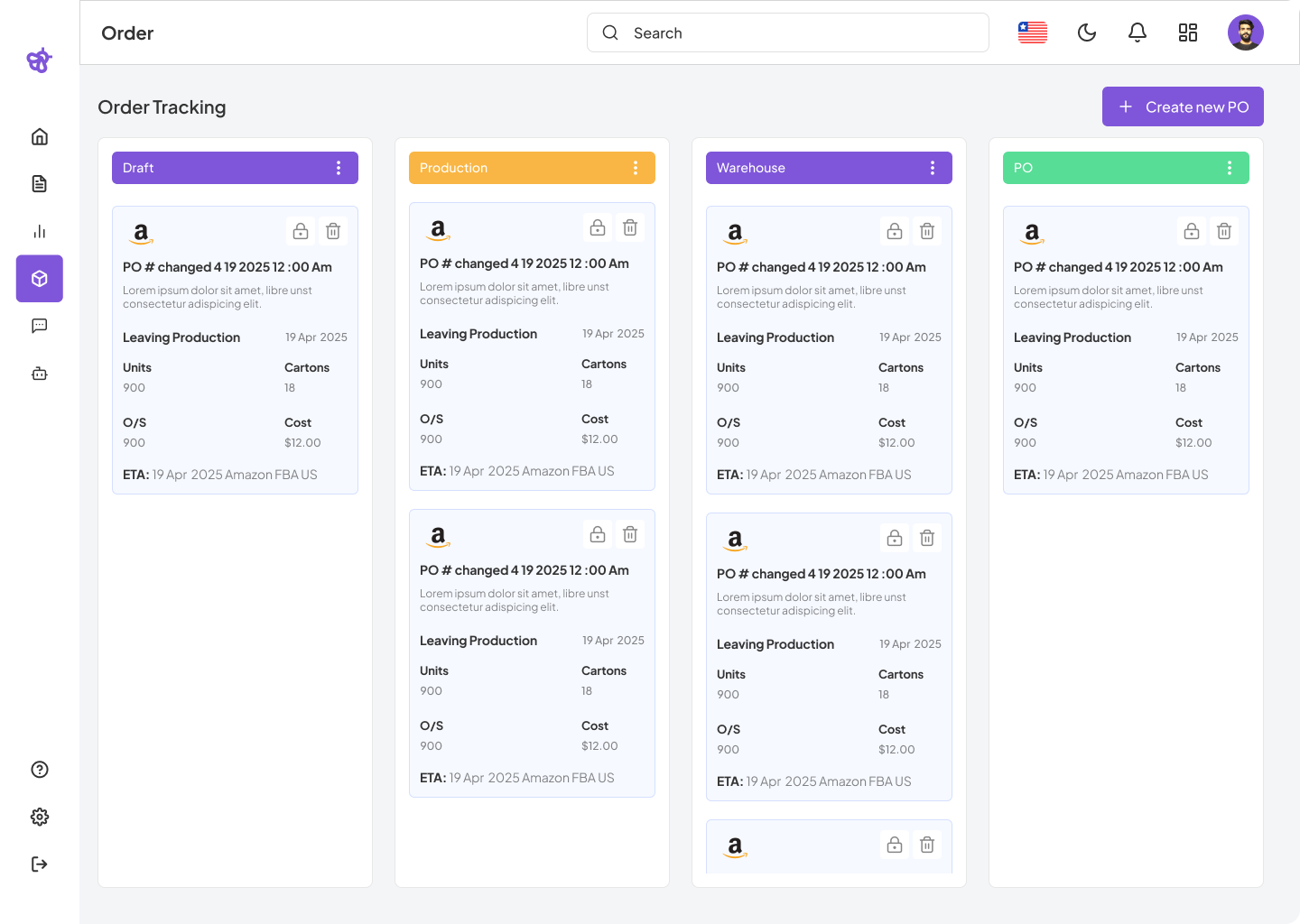Toggle lock on the PO column card

point(1192,232)
